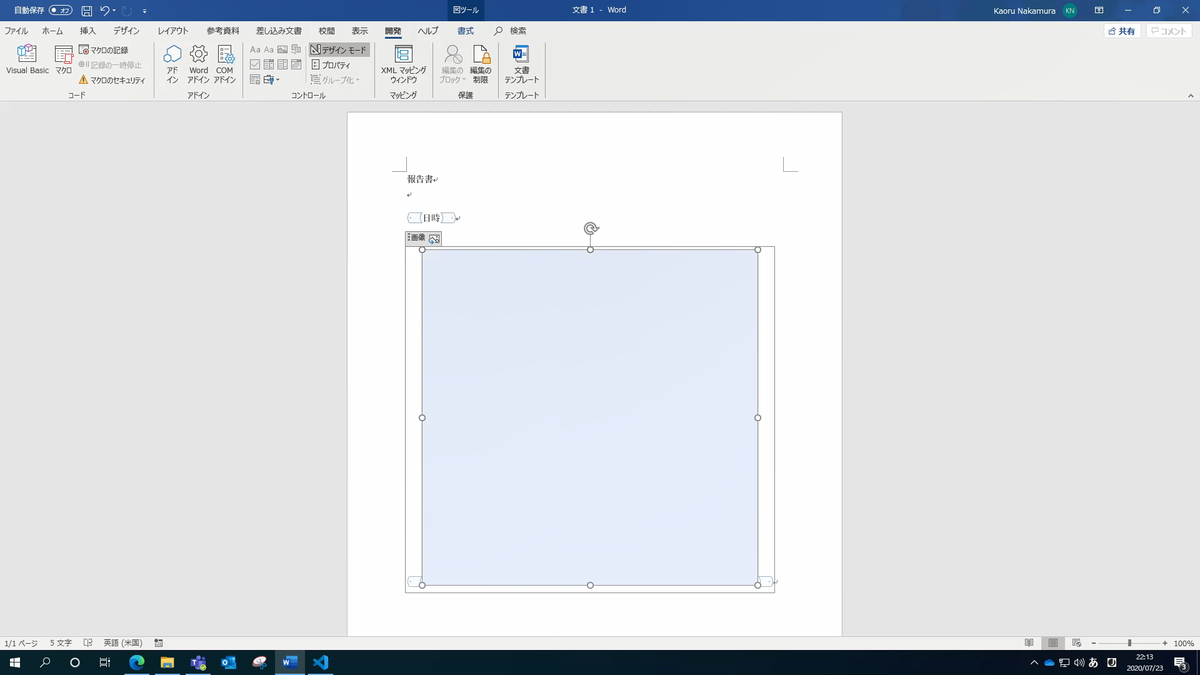Click the 日時 content control in document

pos(431,218)
